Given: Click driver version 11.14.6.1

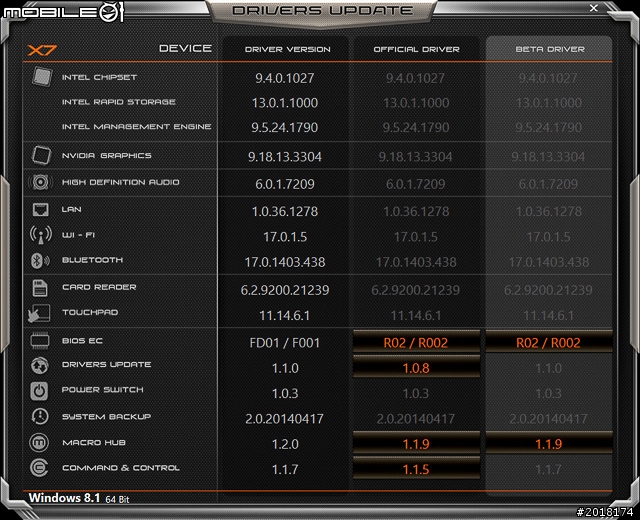Looking at the screenshot, I should [x=285, y=316].
